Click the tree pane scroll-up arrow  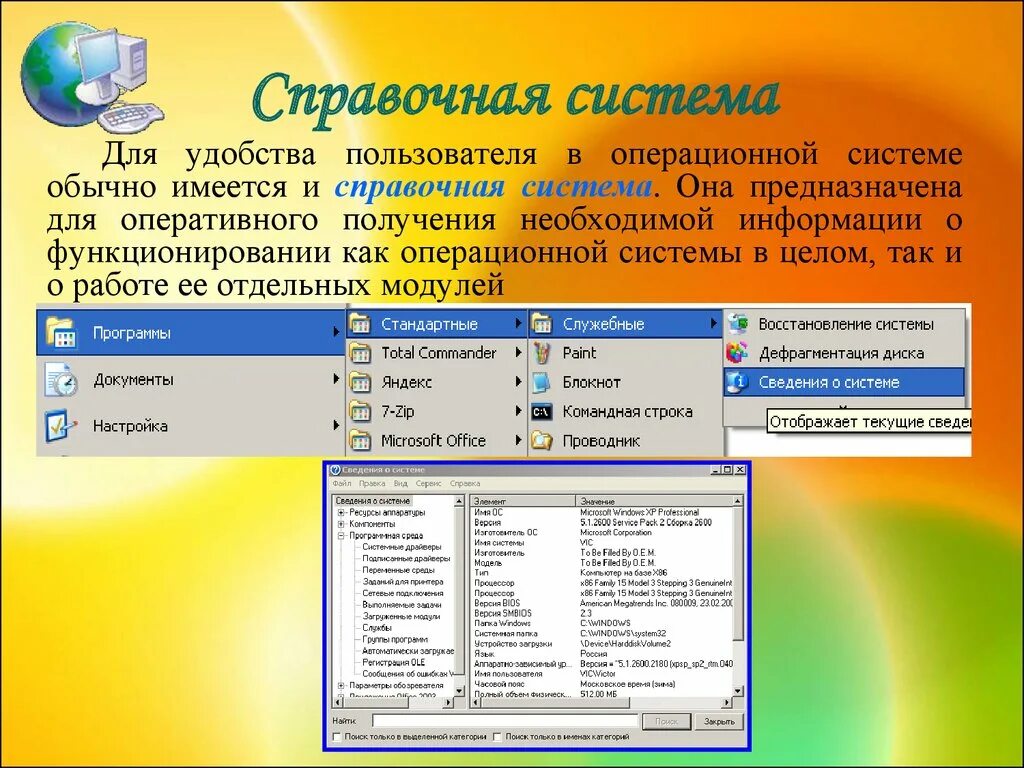tap(459, 501)
